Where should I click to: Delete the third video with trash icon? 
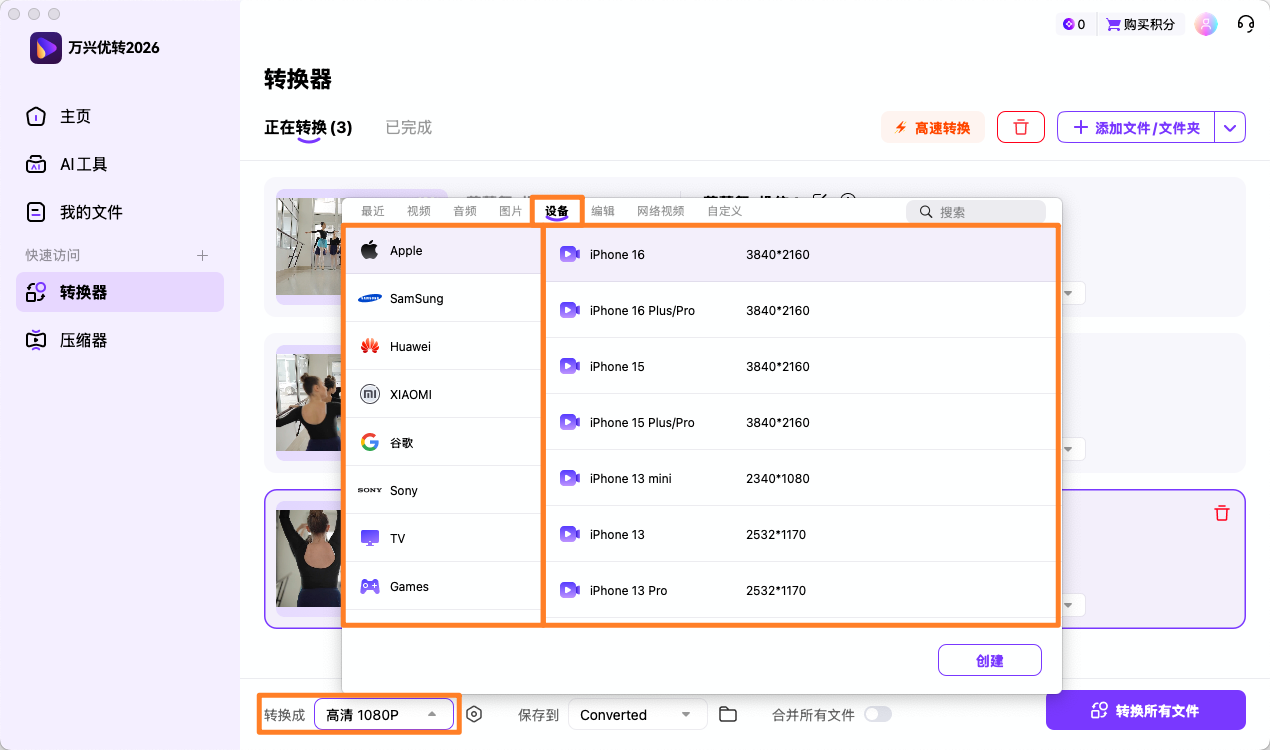click(x=1221, y=513)
